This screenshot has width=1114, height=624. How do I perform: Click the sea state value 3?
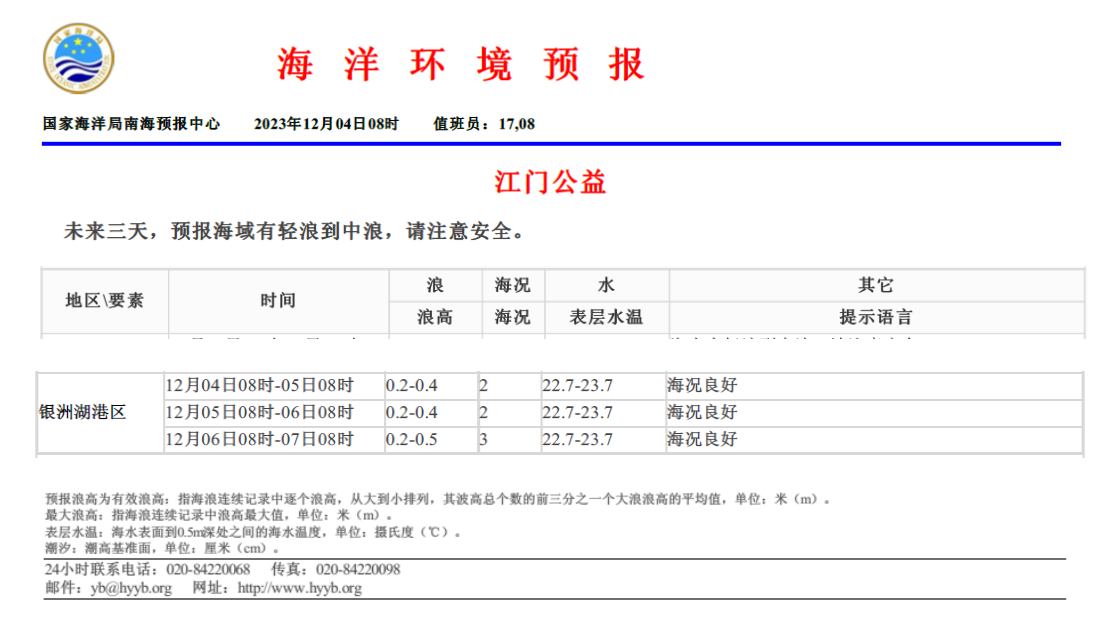pyautogui.click(x=483, y=439)
